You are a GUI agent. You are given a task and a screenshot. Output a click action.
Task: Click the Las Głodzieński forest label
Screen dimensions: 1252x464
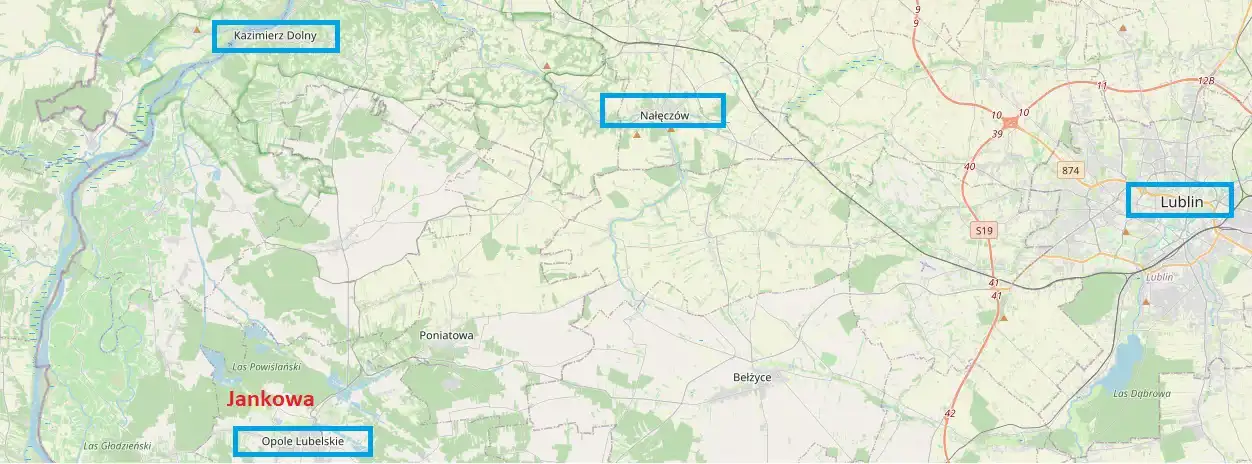point(117,445)
